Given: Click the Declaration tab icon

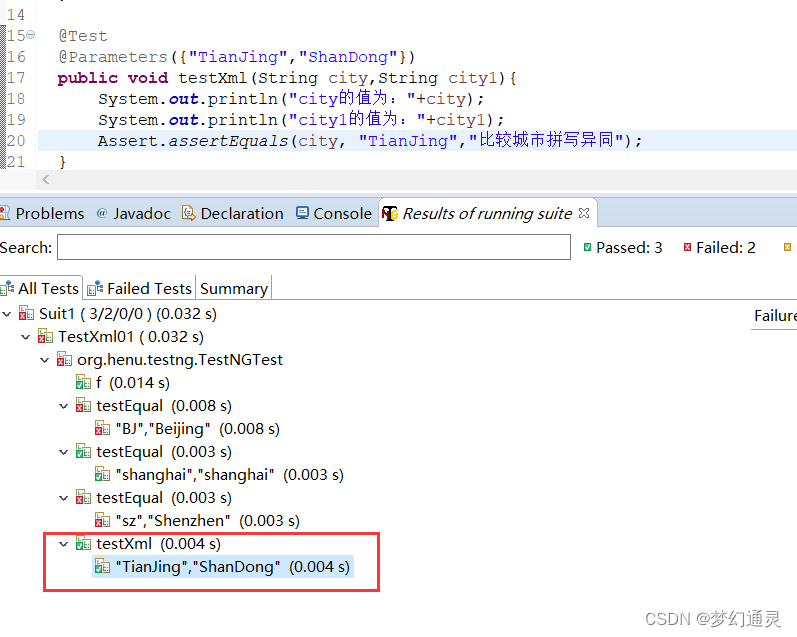Looking at the screenshot, I should 189,214.
